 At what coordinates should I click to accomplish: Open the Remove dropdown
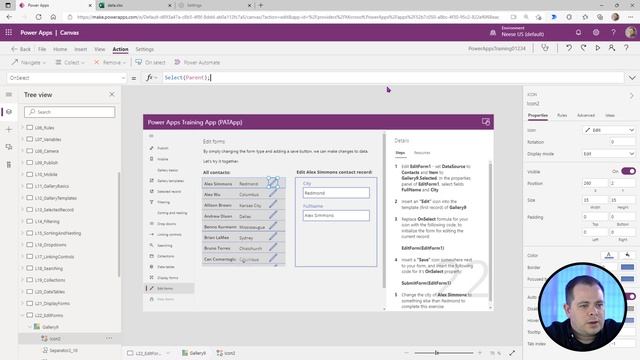tap(110, 62)
